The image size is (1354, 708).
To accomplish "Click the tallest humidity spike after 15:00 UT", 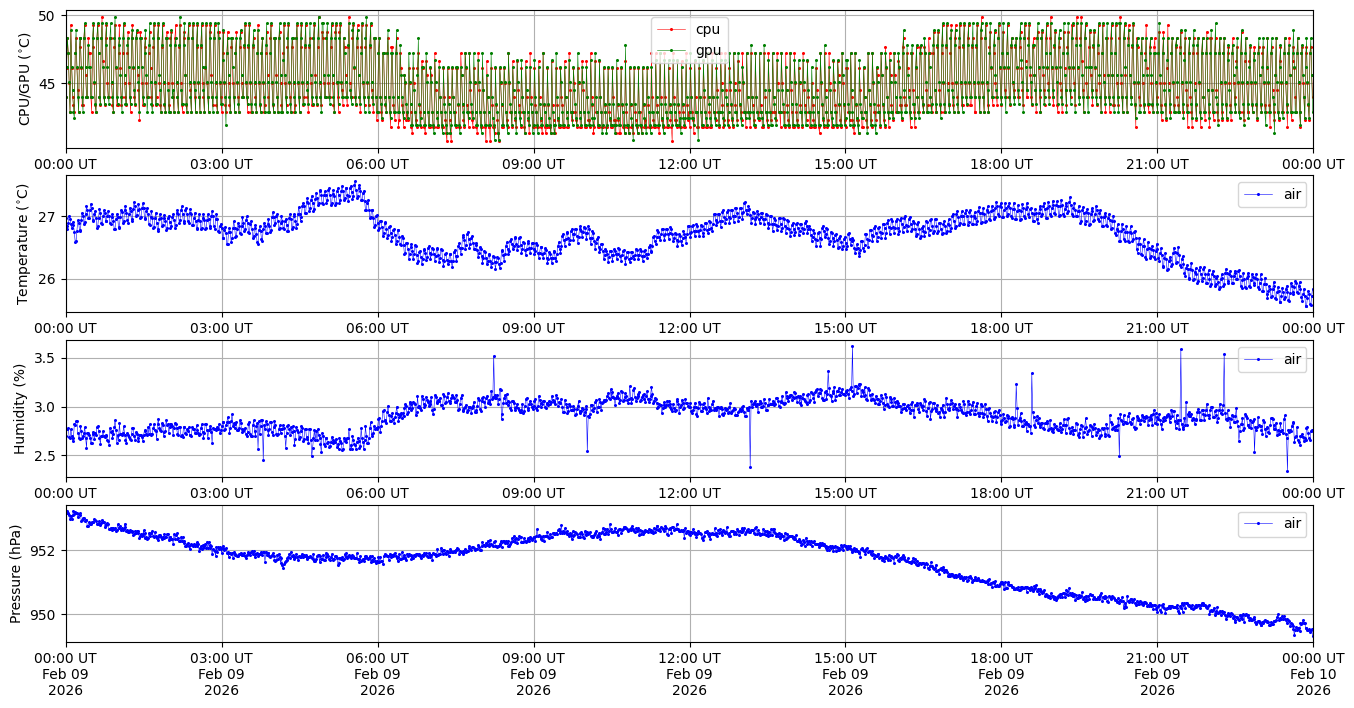I will [x=852, y=346].
